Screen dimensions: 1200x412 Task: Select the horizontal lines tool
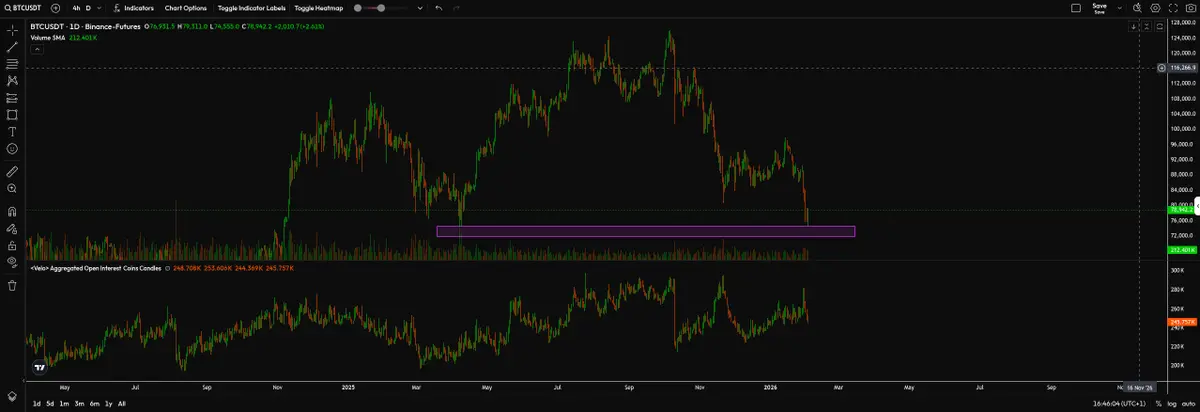[x=12, y=63]
